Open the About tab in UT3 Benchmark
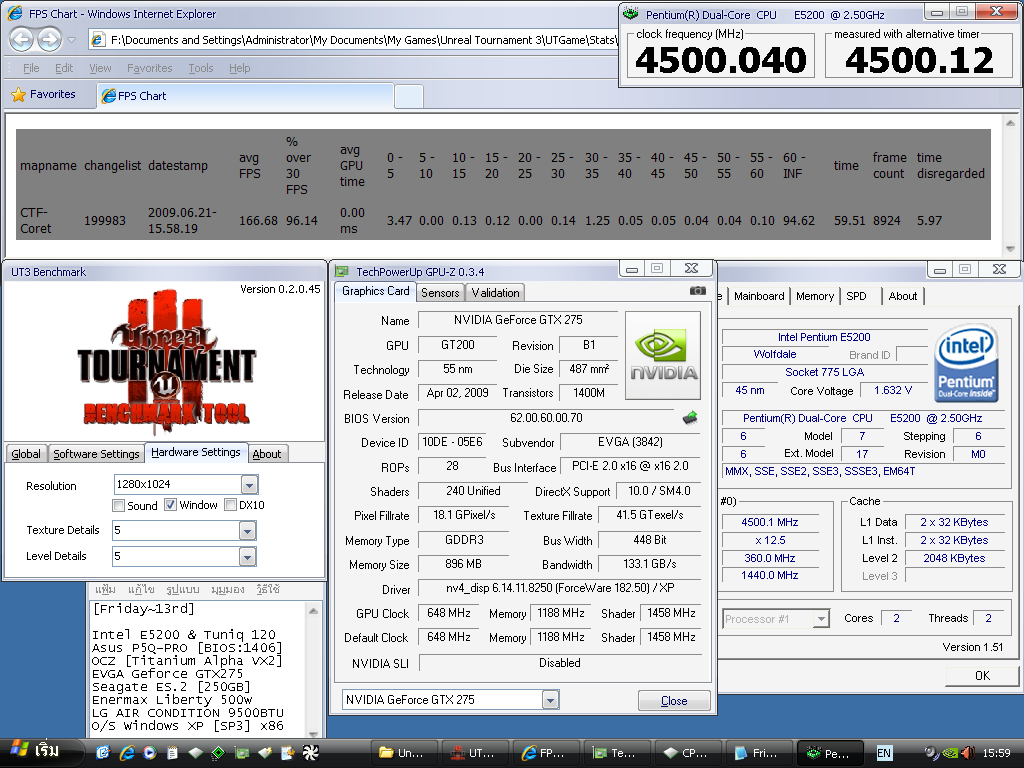This screenshot has height=768, width=1024. click(x=266, y=454)
